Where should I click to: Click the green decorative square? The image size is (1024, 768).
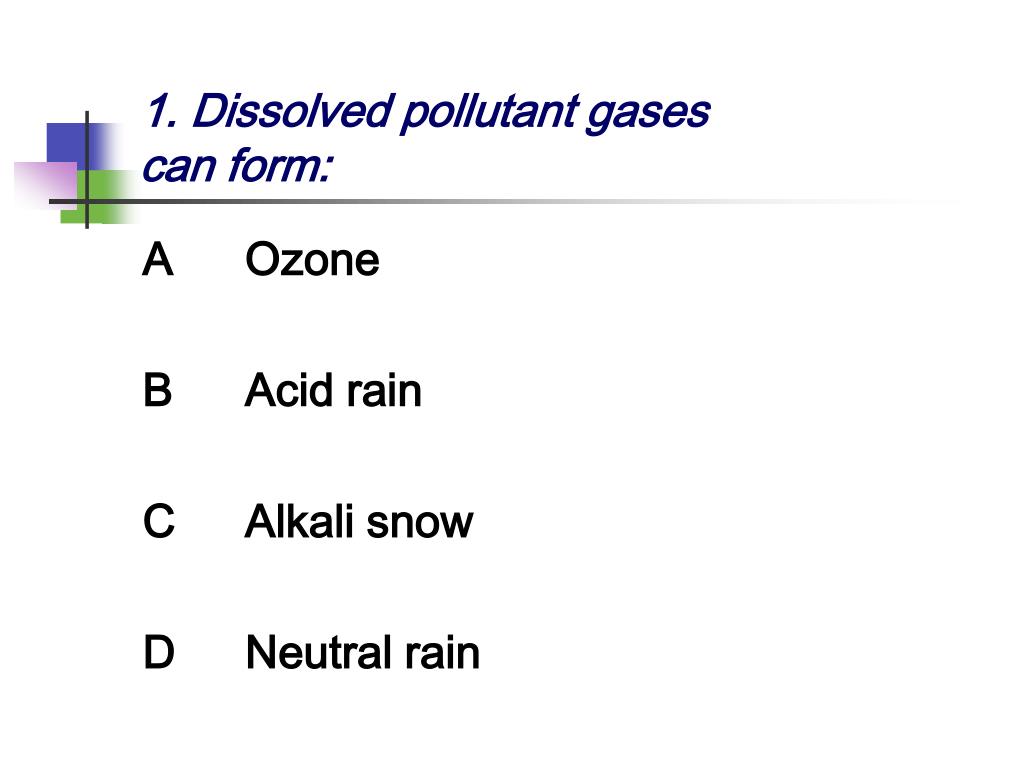[x=98, y=197]
